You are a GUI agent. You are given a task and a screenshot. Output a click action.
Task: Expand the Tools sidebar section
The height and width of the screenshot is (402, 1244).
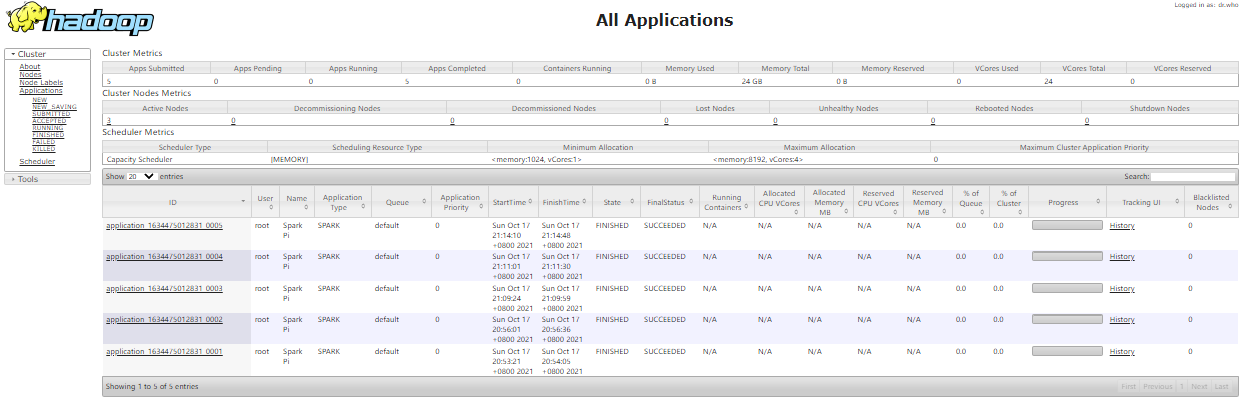(x=28, y=179)
